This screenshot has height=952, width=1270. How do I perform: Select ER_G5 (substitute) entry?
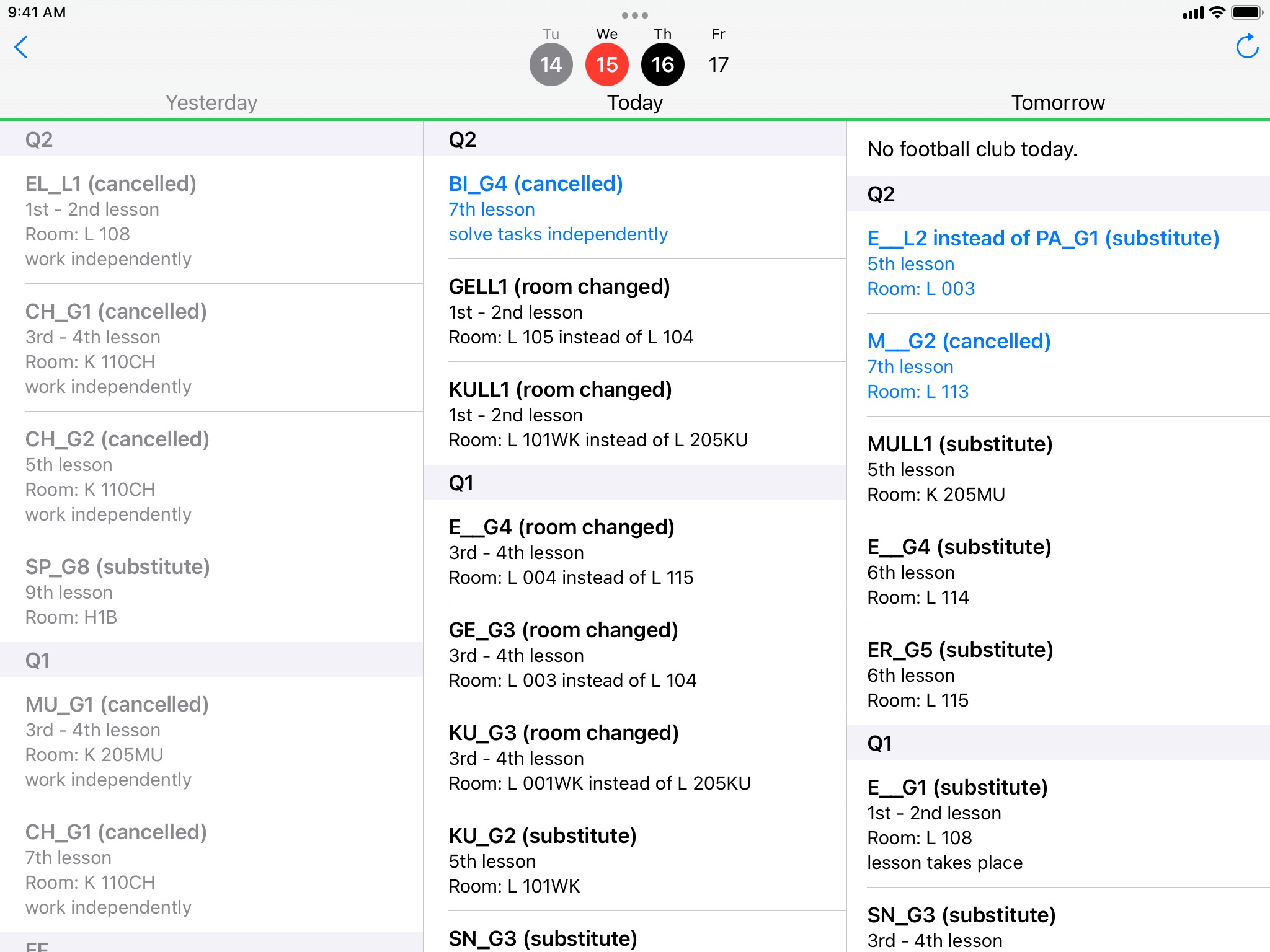coord(1058,674)
